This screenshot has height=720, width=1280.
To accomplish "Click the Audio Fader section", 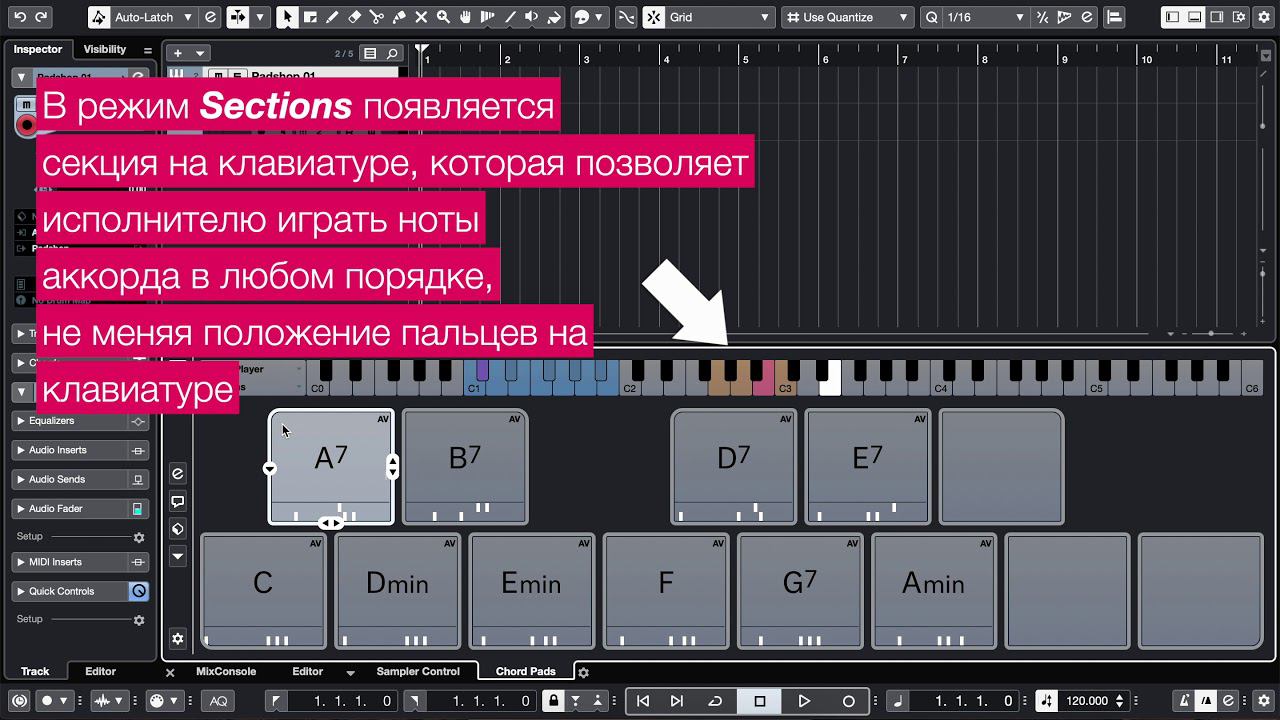I will tap(70, 509).
